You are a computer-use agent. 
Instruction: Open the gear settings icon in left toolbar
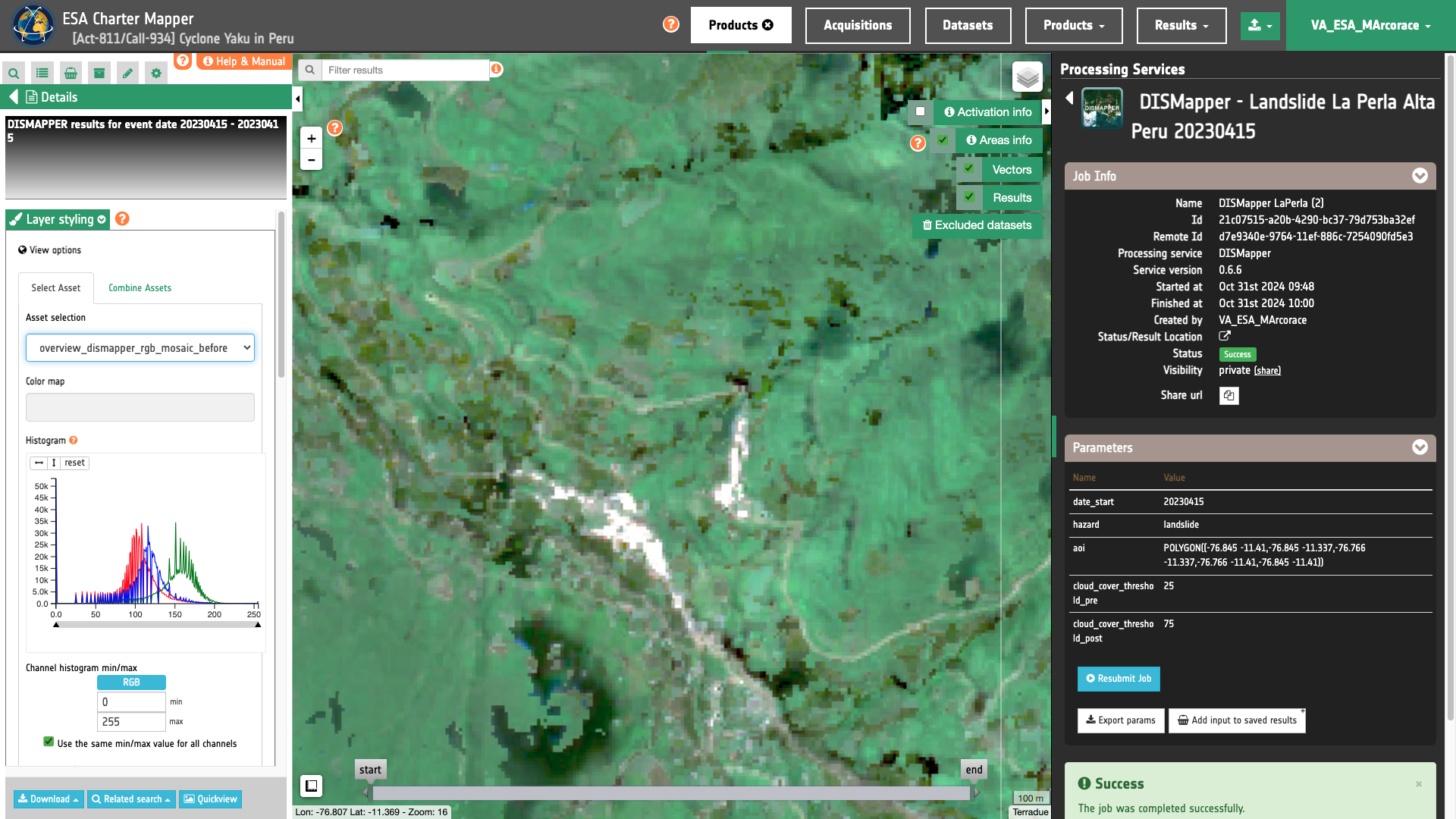click(156, 74)
